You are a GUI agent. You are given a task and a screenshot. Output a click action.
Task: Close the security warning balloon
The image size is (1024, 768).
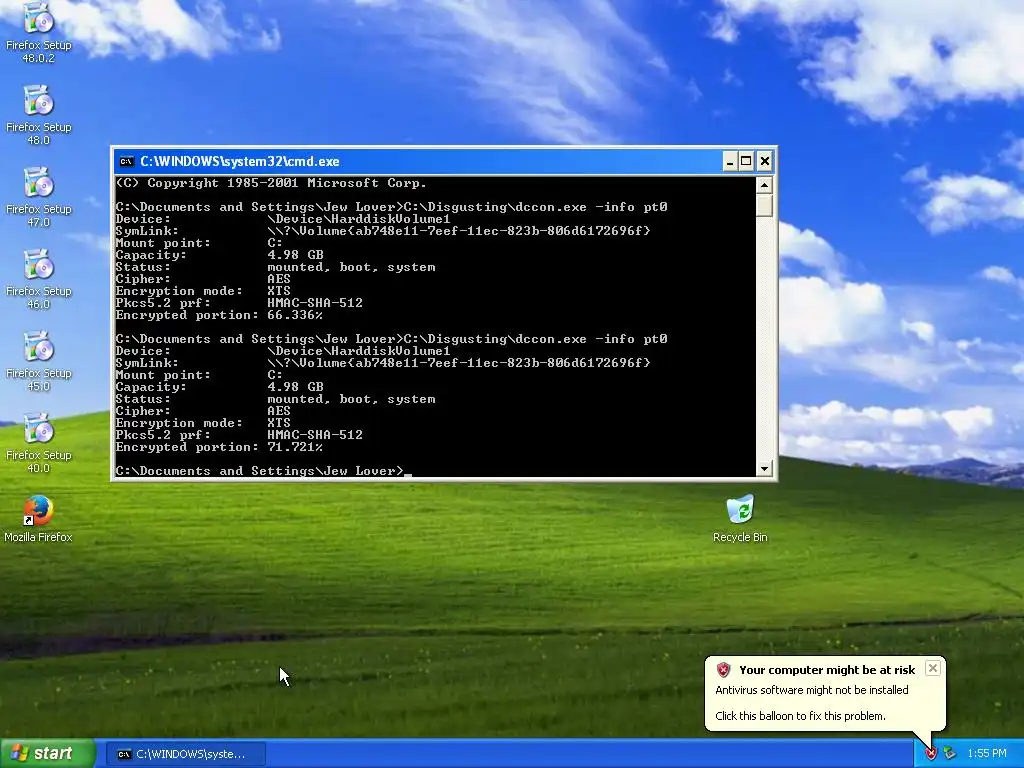pos(933,668)
